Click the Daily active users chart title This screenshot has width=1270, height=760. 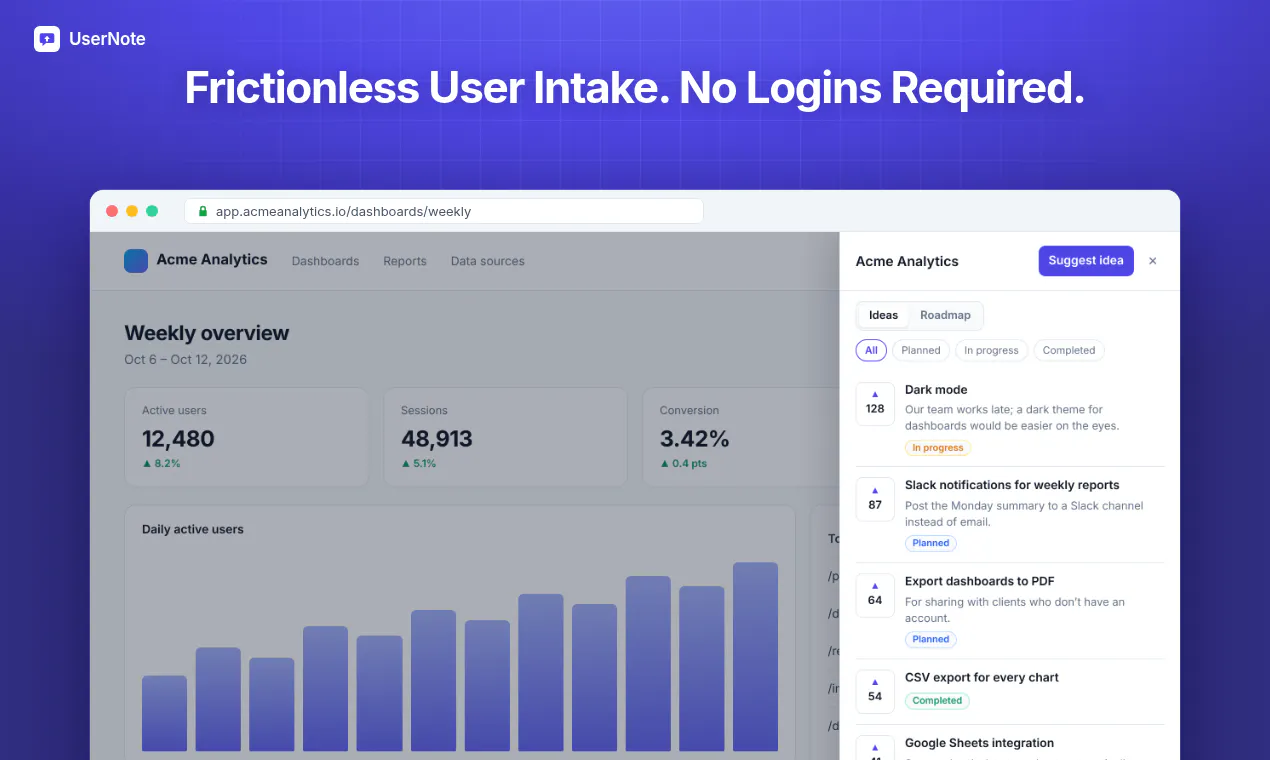pyautogui.click(x=193, y=529)
